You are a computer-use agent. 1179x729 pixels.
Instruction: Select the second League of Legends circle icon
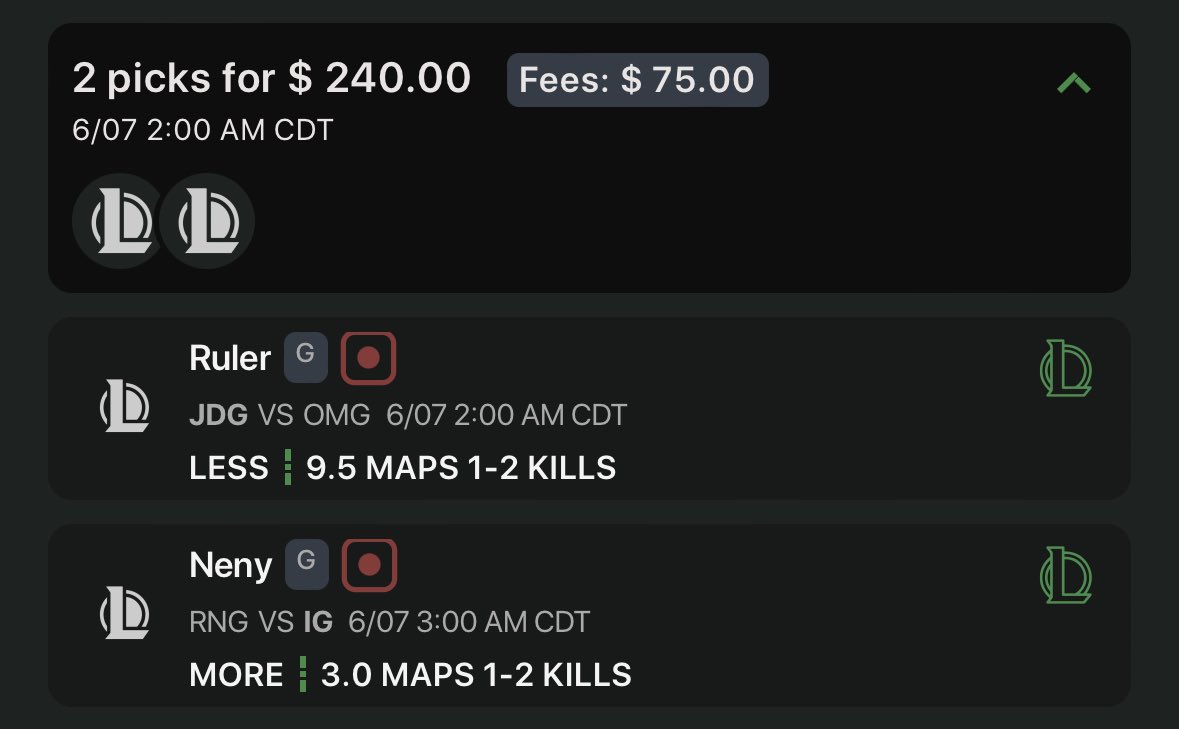pyautogui.click(x=208, y=222)
